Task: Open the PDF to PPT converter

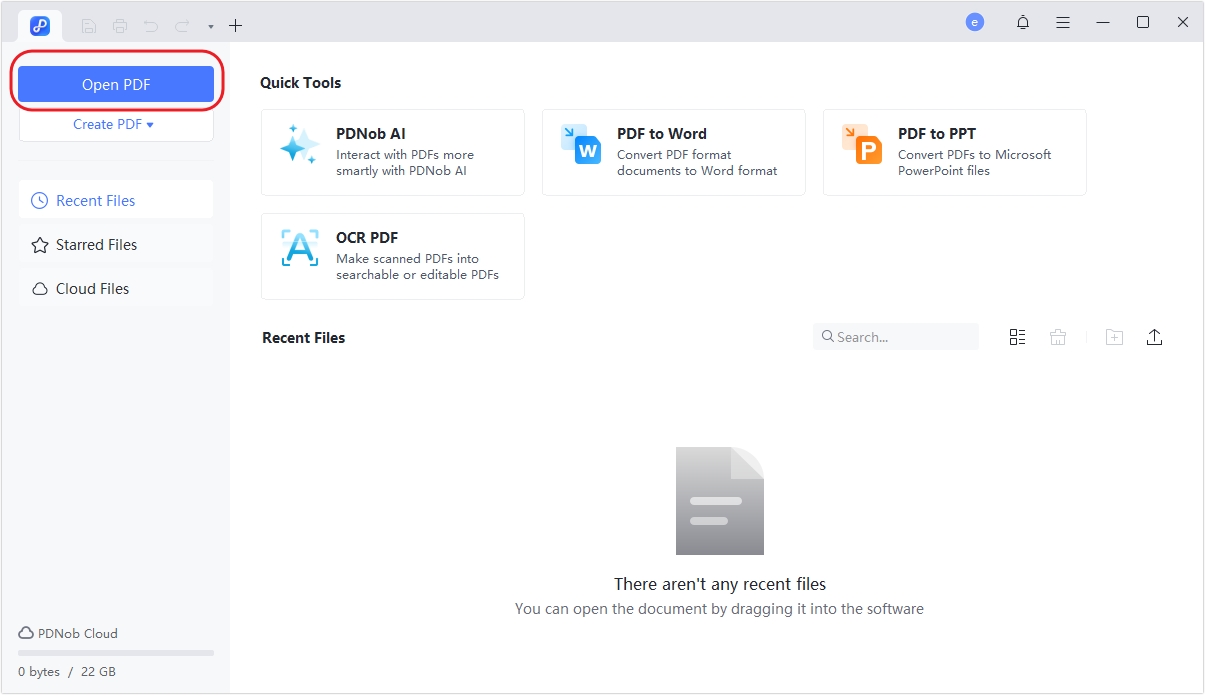Action: pyautogui.click(x=953, y=152)
